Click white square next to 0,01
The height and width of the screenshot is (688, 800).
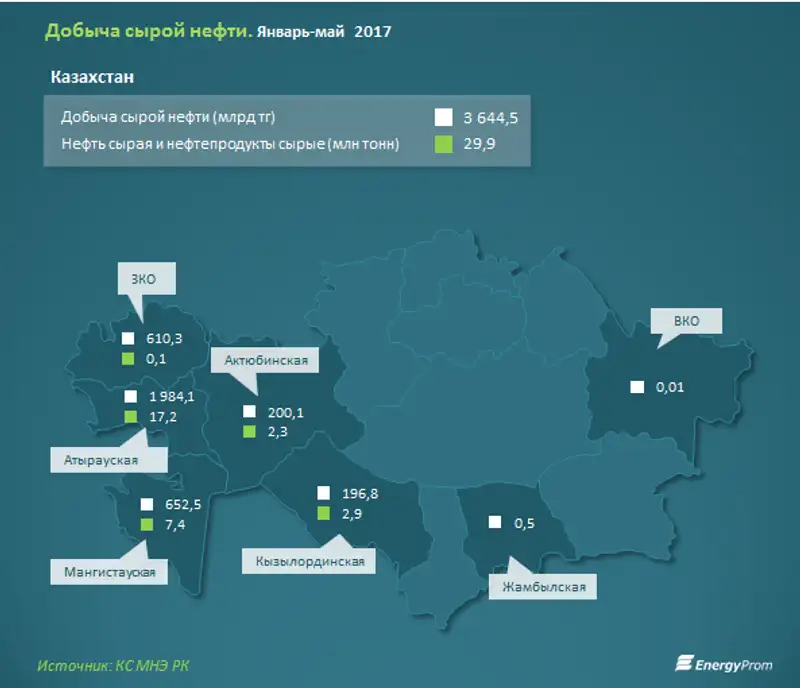pos(637,387)
